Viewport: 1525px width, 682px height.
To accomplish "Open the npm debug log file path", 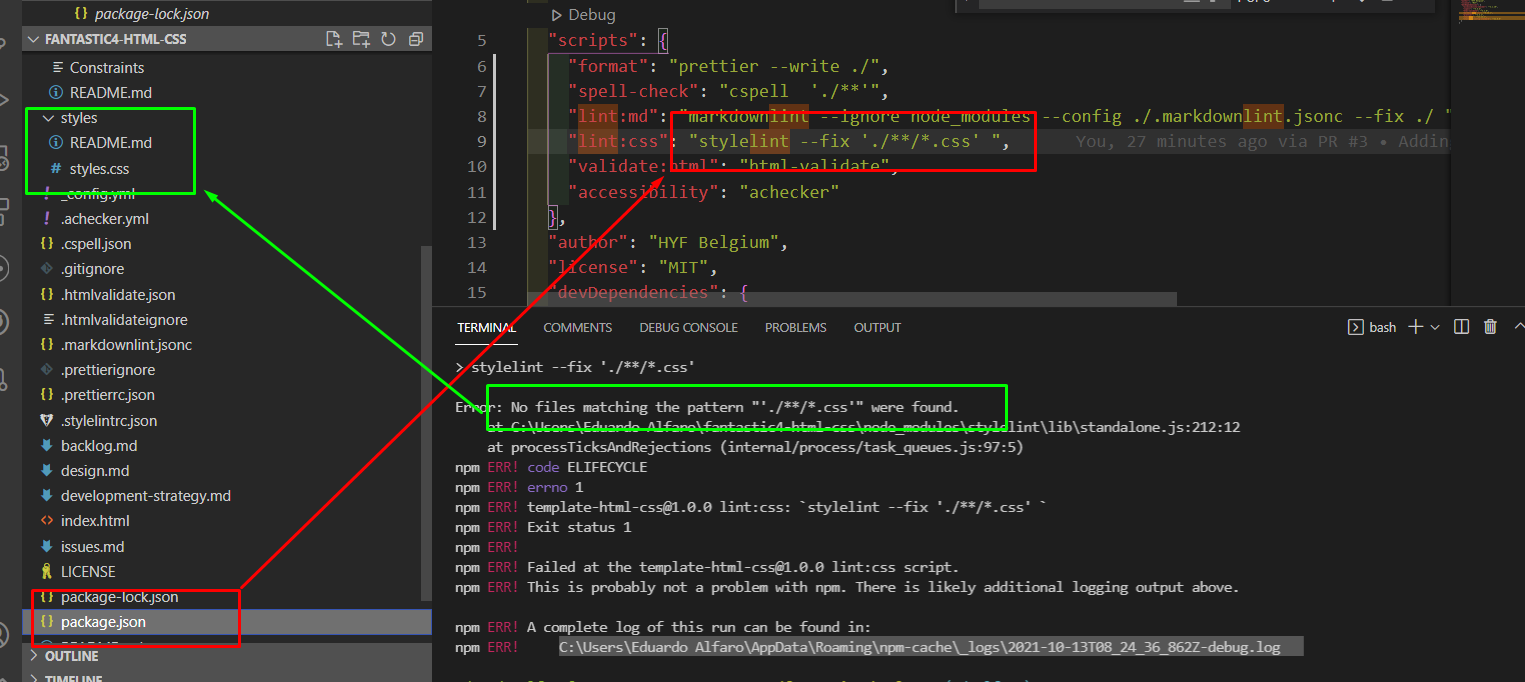I will [918, 646].
